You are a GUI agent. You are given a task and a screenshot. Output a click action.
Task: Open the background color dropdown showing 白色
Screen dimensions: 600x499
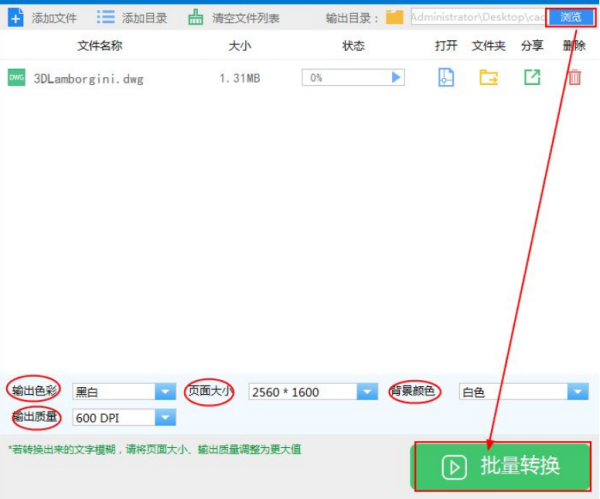tap(523, 391)
